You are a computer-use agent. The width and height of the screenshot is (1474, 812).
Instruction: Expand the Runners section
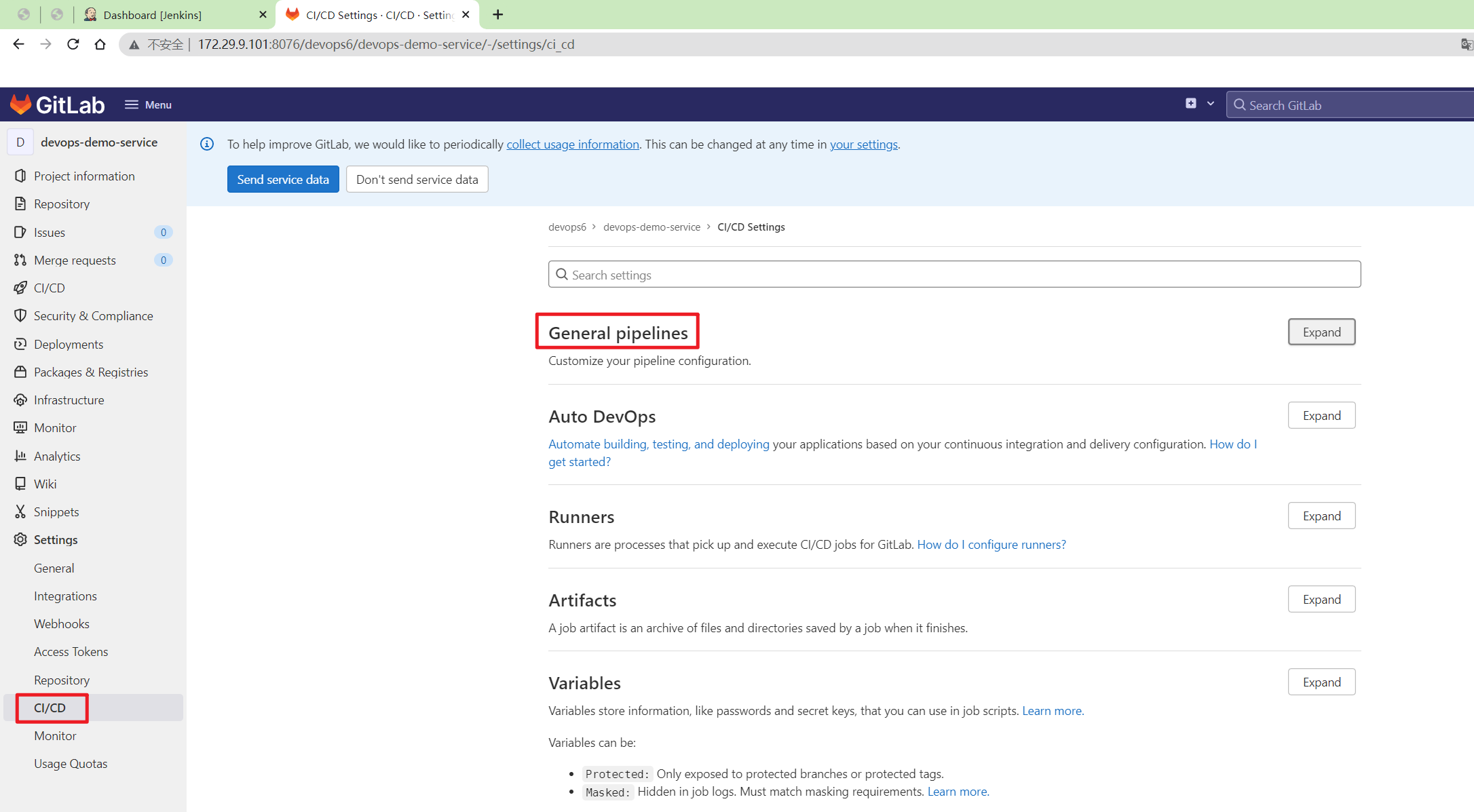coord(1321,516)
